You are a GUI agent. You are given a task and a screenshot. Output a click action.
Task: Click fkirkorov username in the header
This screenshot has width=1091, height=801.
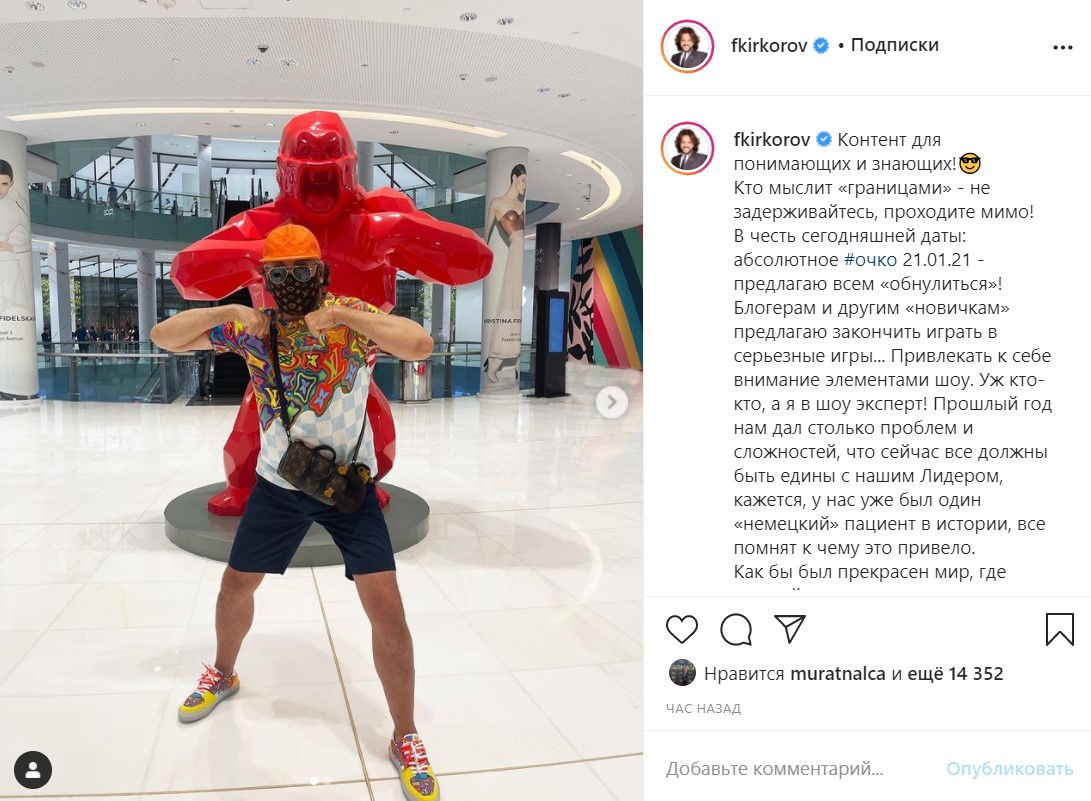(x=769, y=45)
